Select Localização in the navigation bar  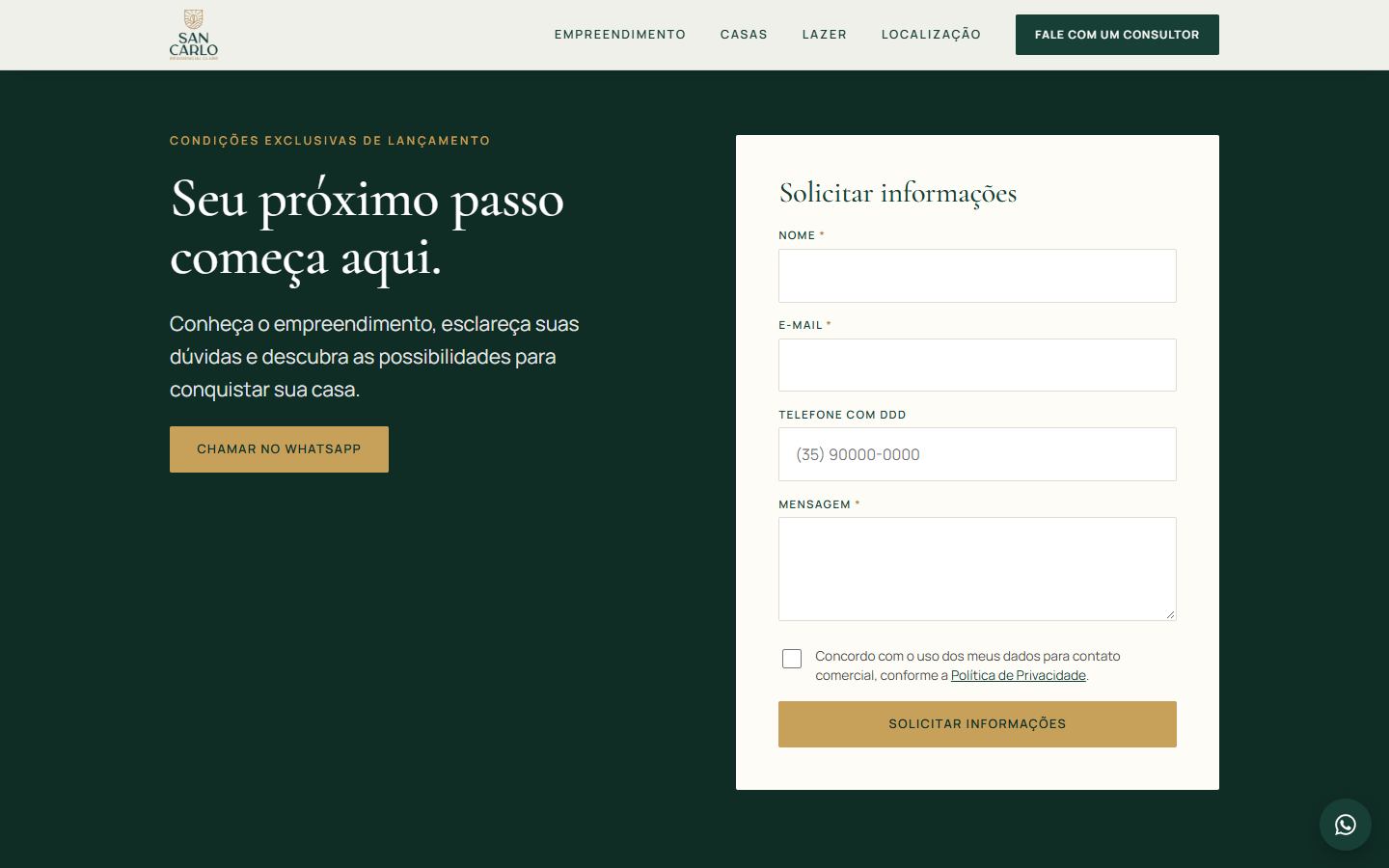(x=931, y=35)
